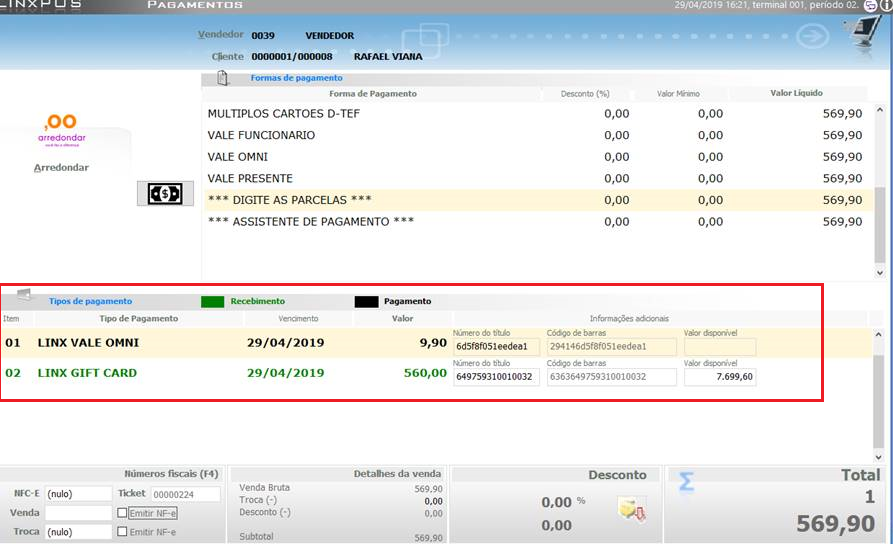
Task: Click the 9,90 value of Vale Omni
Action: pos(433,343)
